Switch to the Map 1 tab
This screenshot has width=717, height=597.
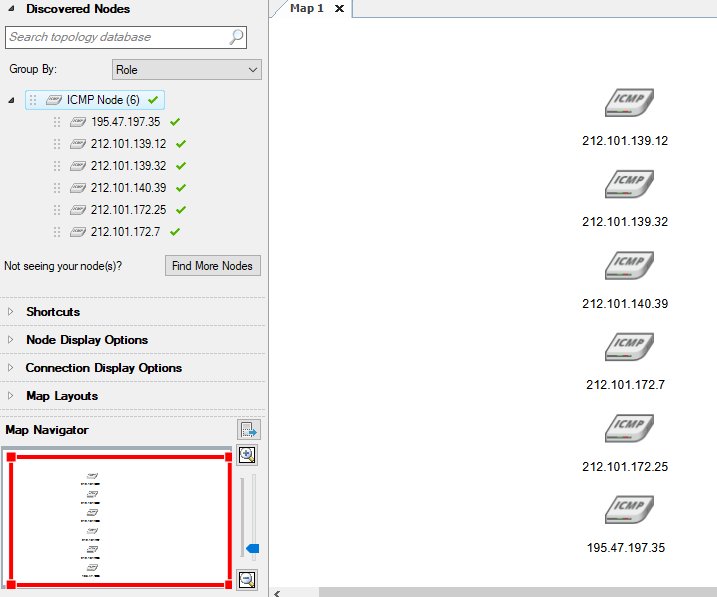pos(306,9)
